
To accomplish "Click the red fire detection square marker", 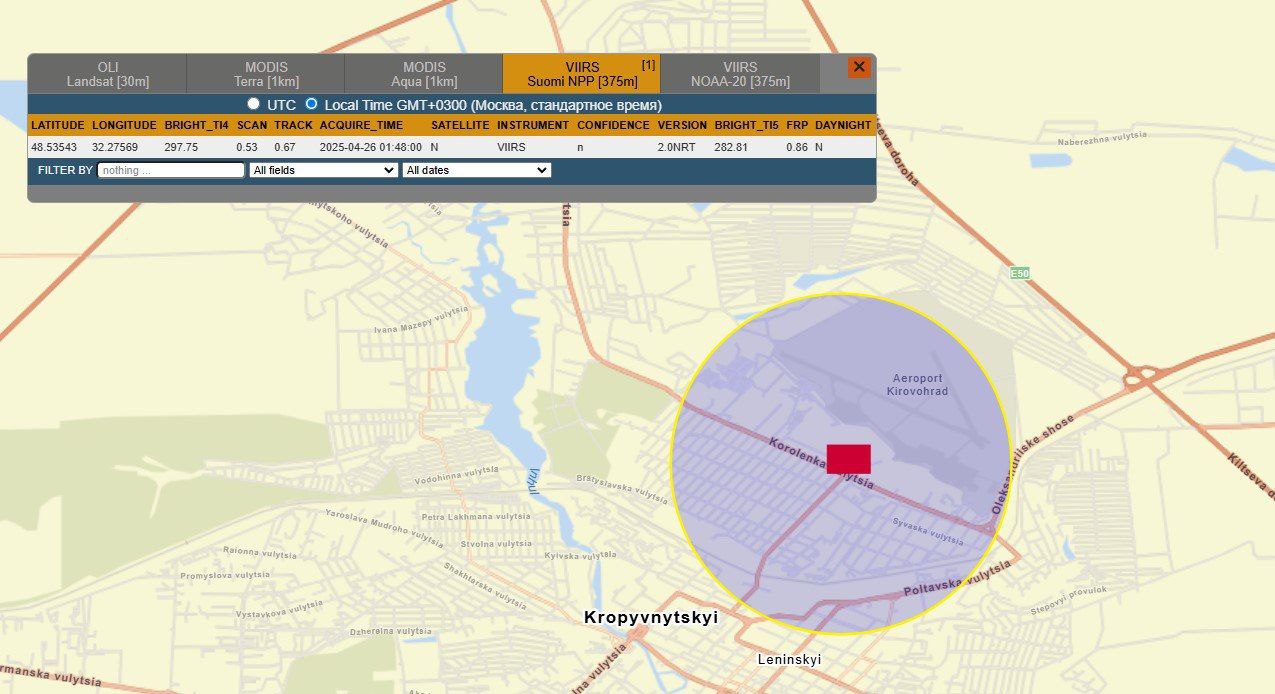I will click(848, 459).
